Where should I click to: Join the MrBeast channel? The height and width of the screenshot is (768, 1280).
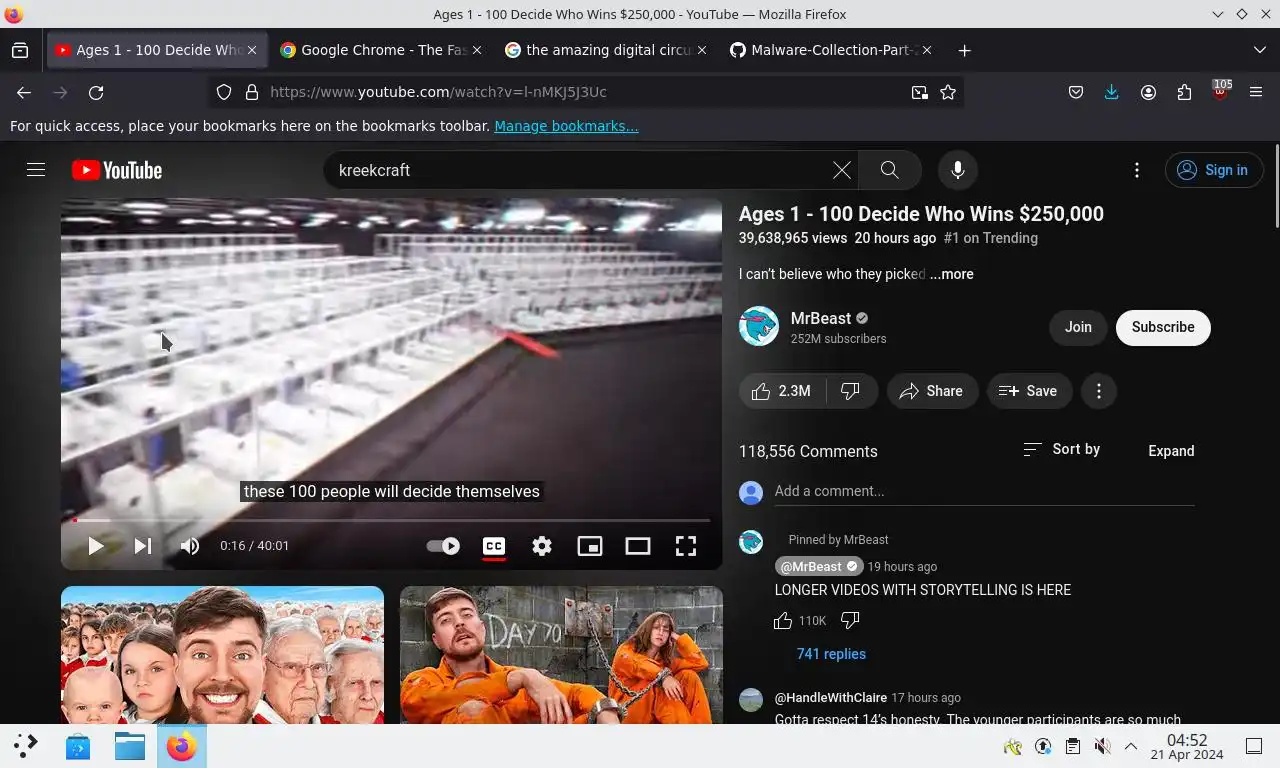pos(1078,327)
